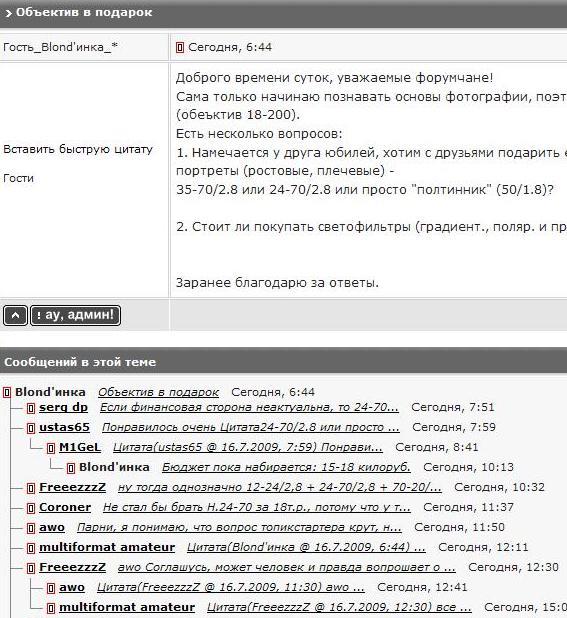Open message 'Бюджет пока набирается: 15-18 килоруб.'
This screenshot has width=567, height=618.
coord(286,467)
